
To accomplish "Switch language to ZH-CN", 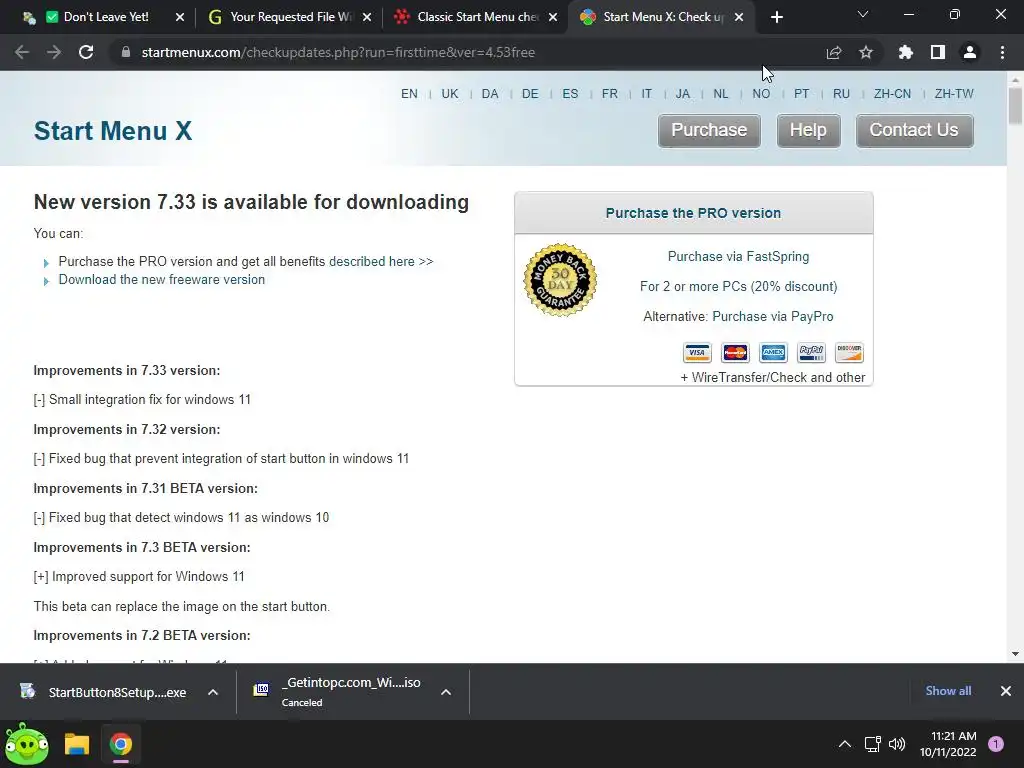I will (x=892, y=93).
